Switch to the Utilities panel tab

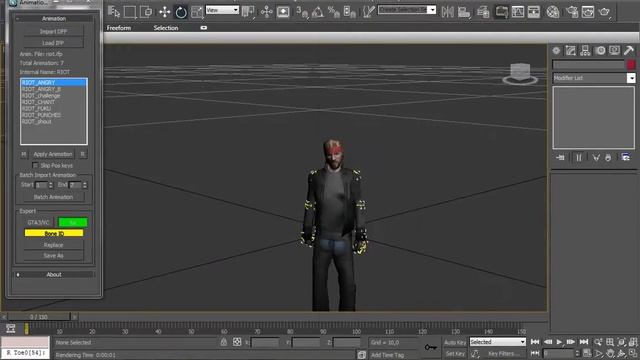point(629,51)
